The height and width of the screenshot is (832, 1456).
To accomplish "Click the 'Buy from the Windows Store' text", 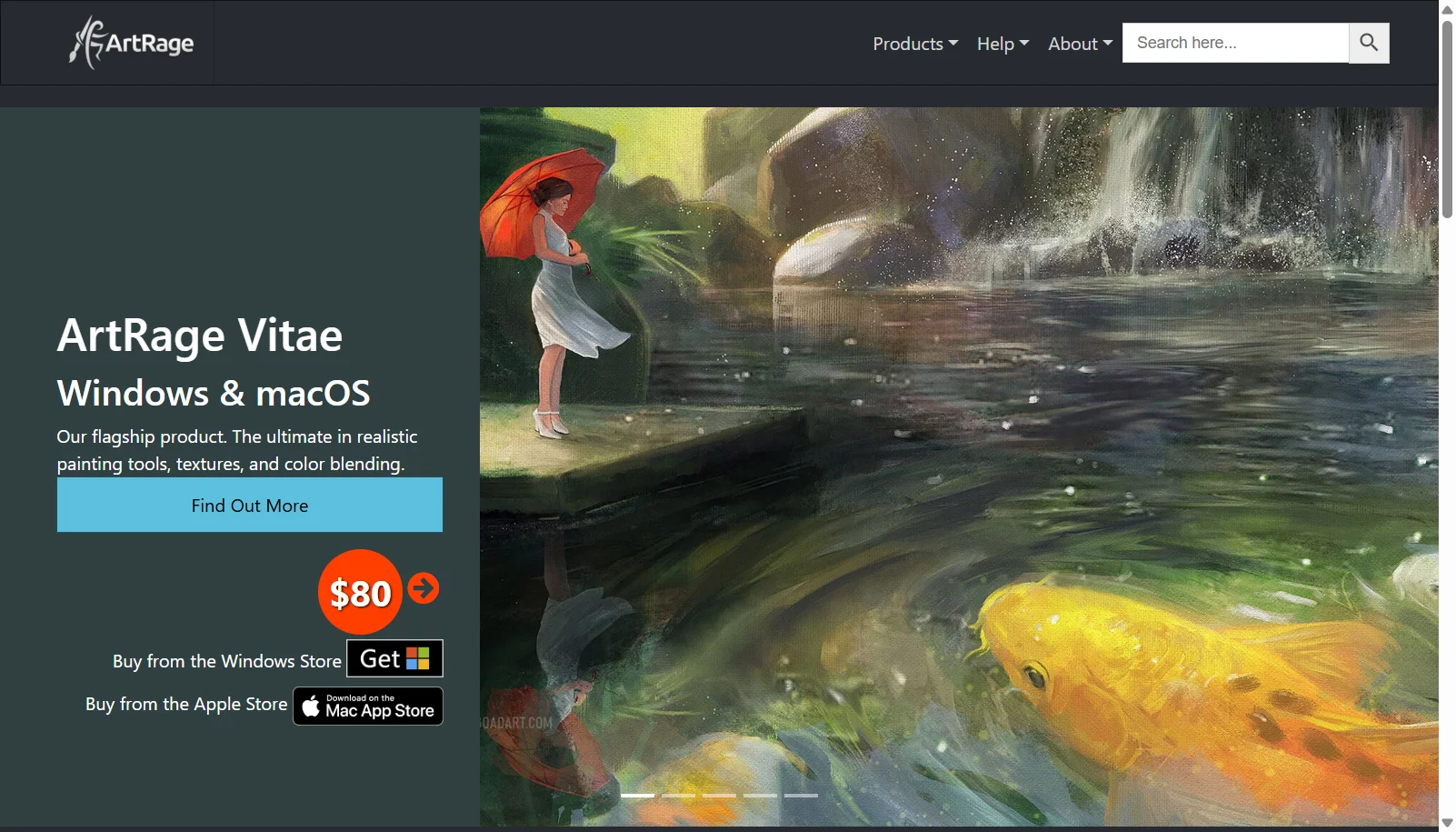I will pyautogui.click(x=227, y=661).
